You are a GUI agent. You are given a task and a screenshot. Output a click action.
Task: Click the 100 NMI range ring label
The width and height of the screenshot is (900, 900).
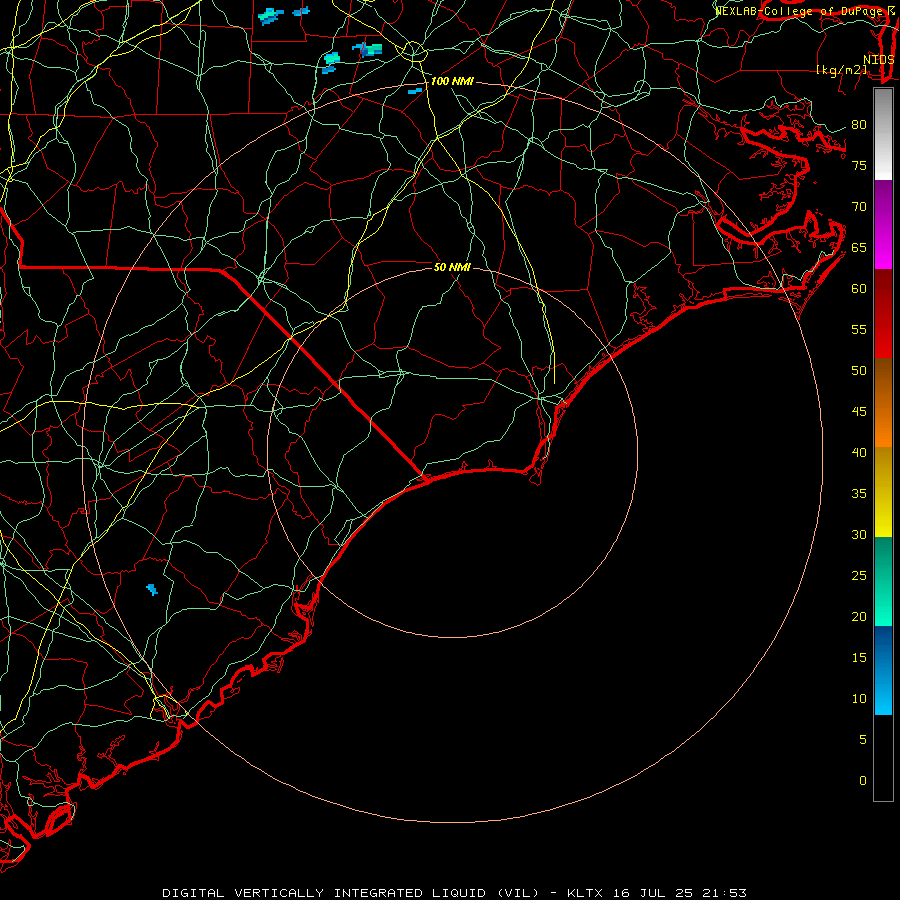tap(452, 82)
